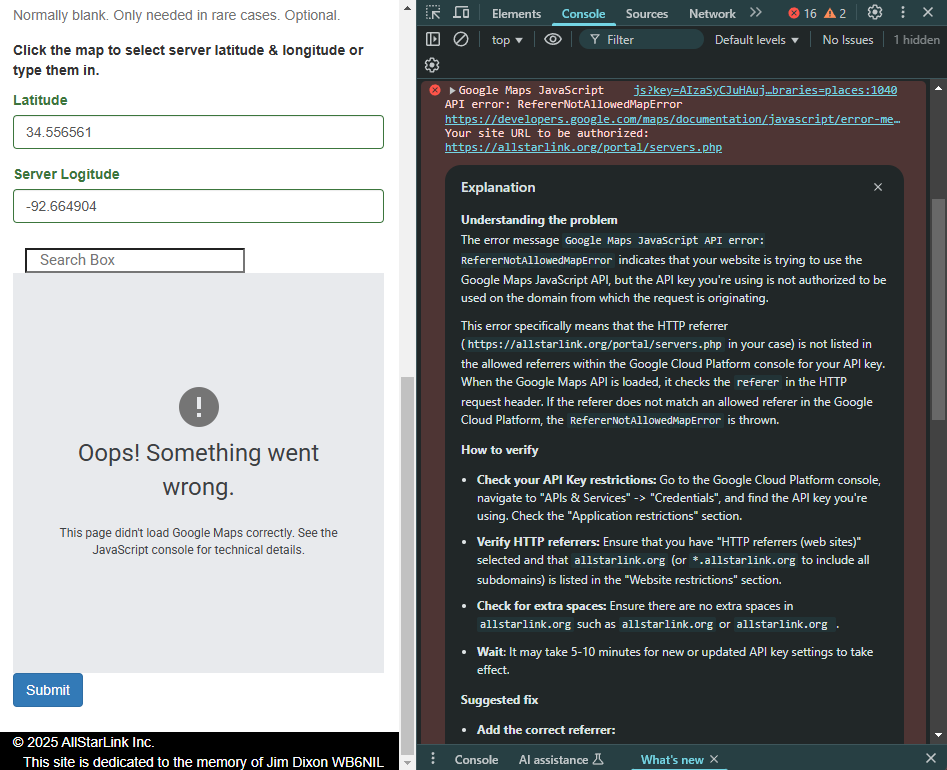Image resolution: width=947 pixels, height=770 pixels.
Task: Open the Default levels dropdown
Action: (x=757, y=40)
